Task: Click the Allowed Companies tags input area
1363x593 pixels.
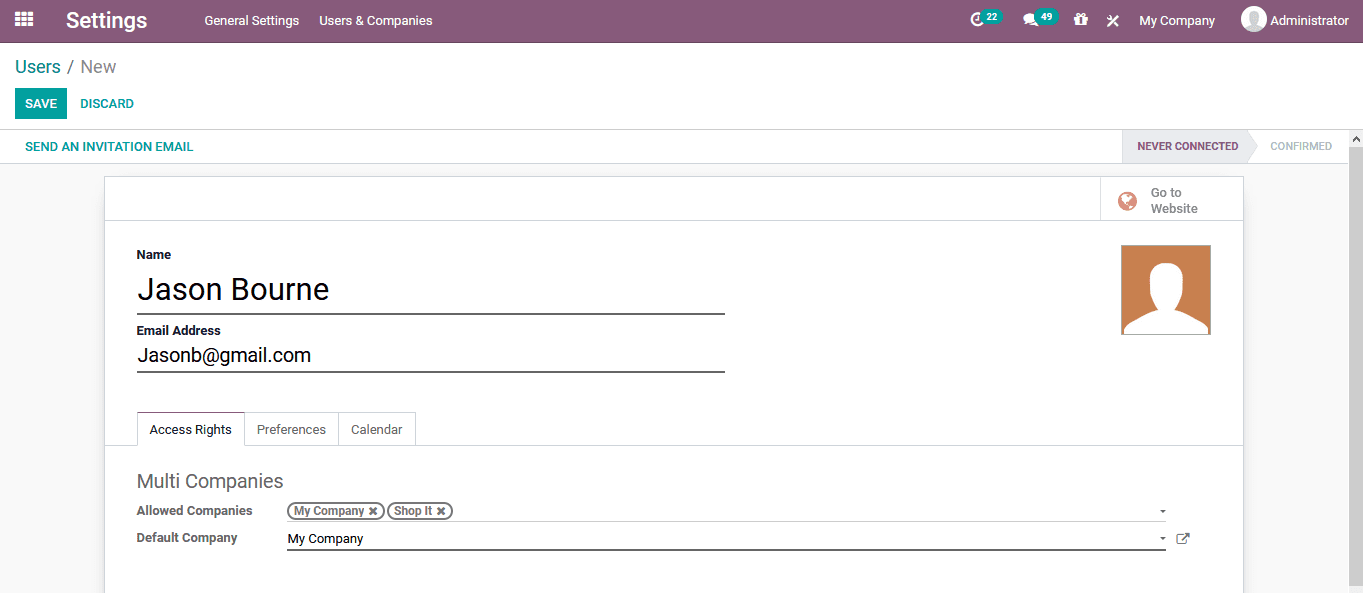Action: click(726, 511)
